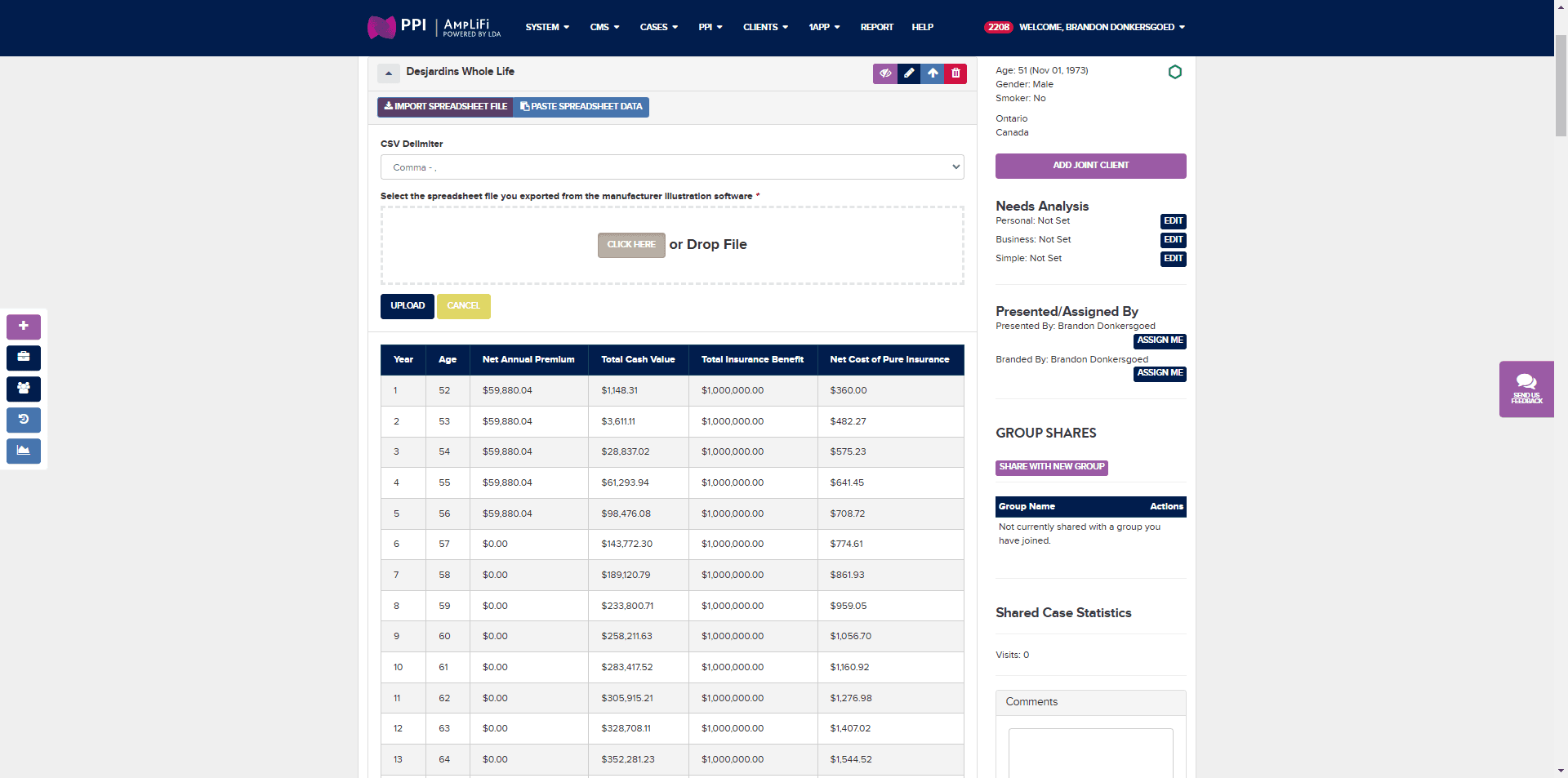Open the SYSTEM menu
The width and height of the screenshot is (1568, 778).
pyautogui.click(x=547, y=27)
